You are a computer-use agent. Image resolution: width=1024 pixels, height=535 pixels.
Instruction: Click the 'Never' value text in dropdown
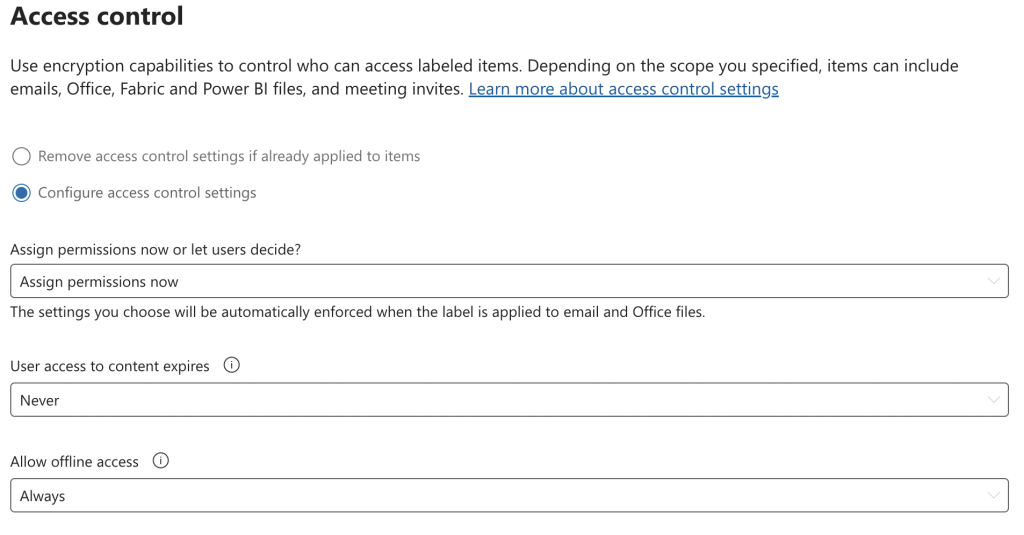(x=40, y=400)
